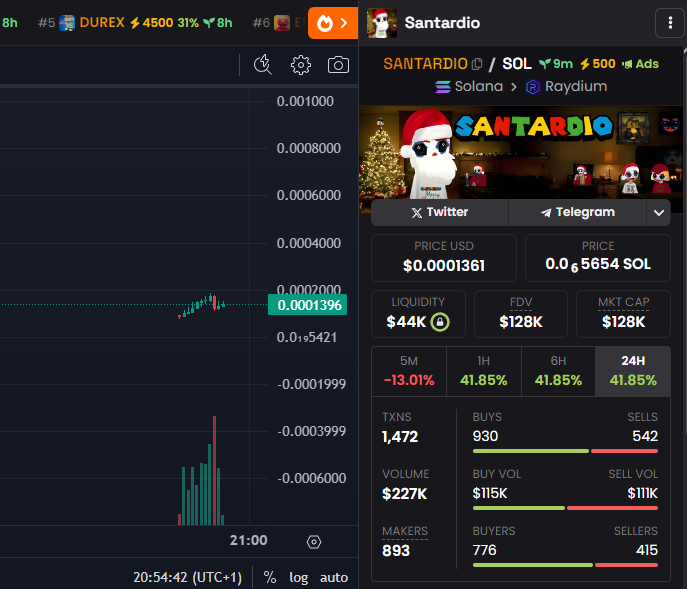This screenshot has width=687, height=589.
Task: Click the PRICE 5654 SOL box
Action: 598,258
